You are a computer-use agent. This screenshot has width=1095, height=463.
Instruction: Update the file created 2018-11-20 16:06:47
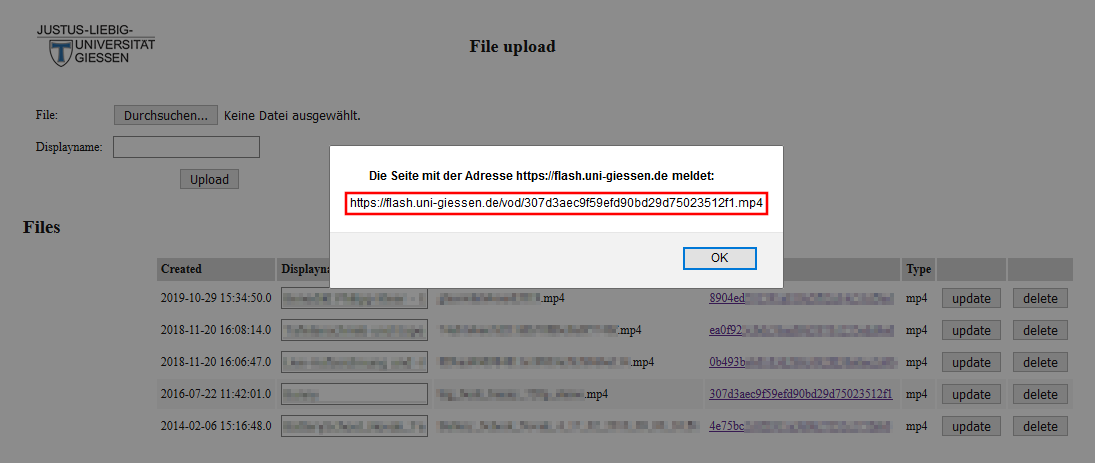click(x=971, y=362)
